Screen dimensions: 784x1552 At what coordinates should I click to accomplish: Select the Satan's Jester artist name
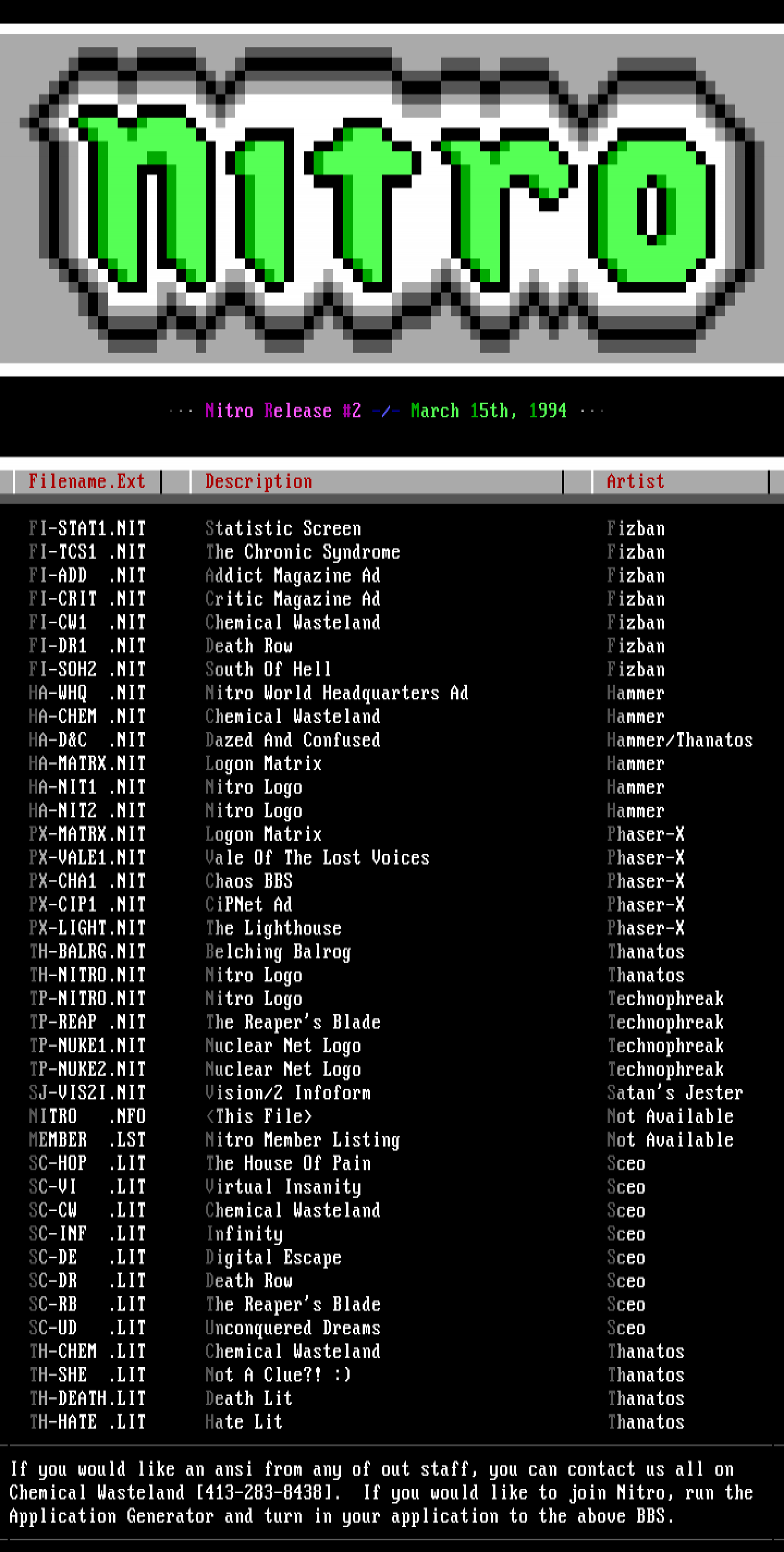point(675,1093)
